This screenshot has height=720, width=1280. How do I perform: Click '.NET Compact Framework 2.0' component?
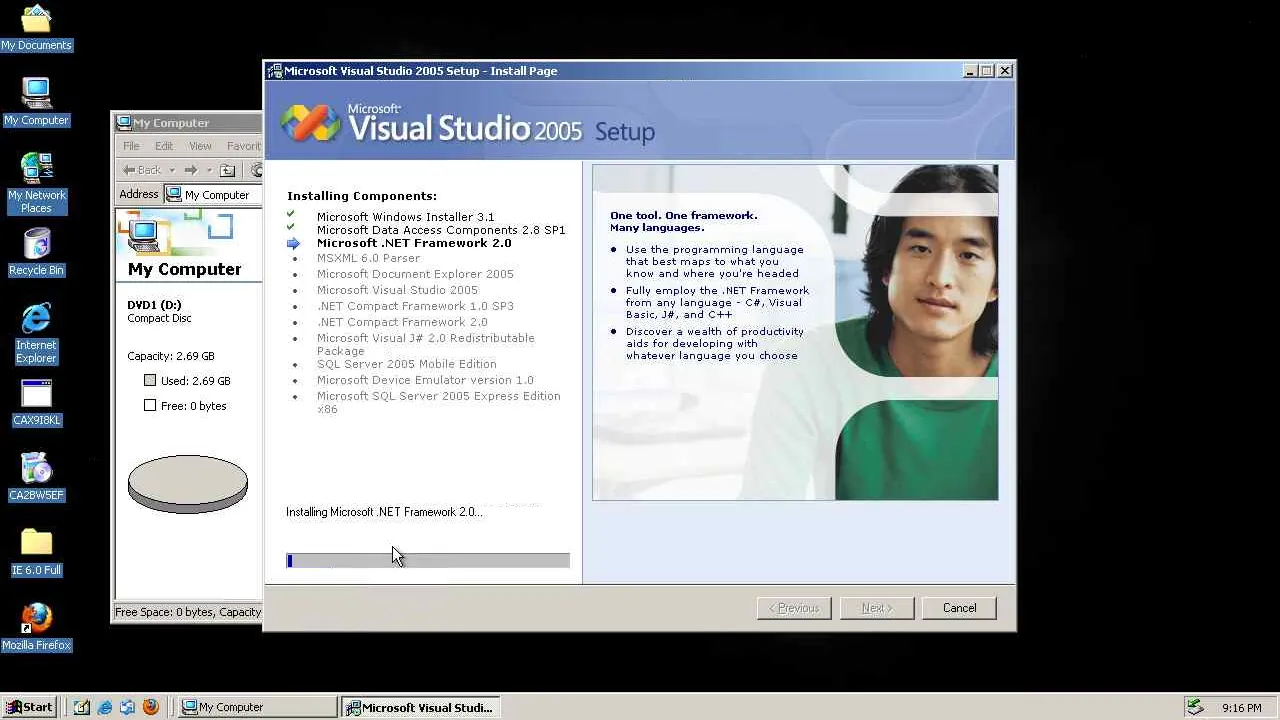(x=402, y=322)
